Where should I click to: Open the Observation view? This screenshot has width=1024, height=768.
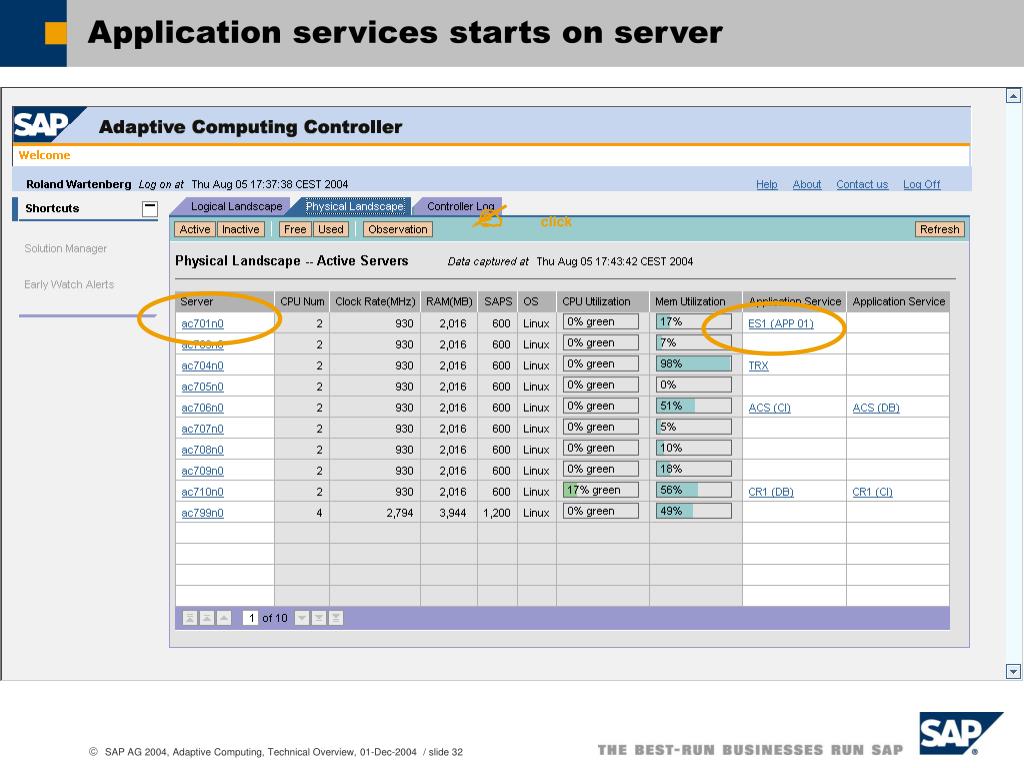click(x=398, y=229)
